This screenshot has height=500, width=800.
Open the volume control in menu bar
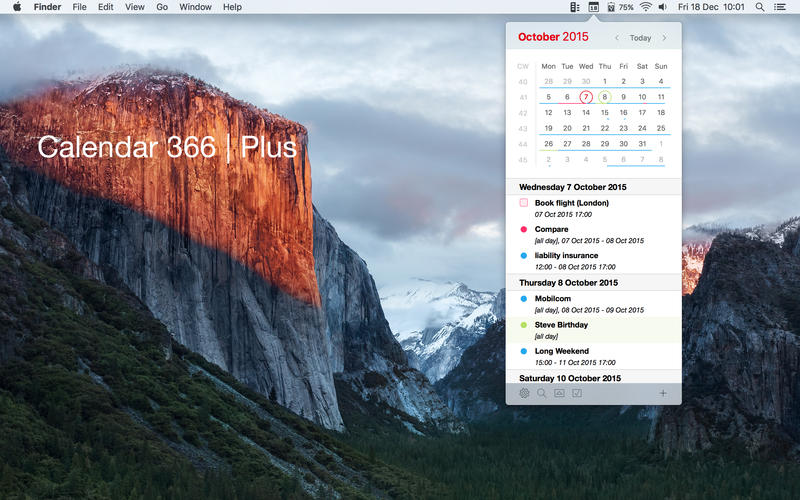663,7
